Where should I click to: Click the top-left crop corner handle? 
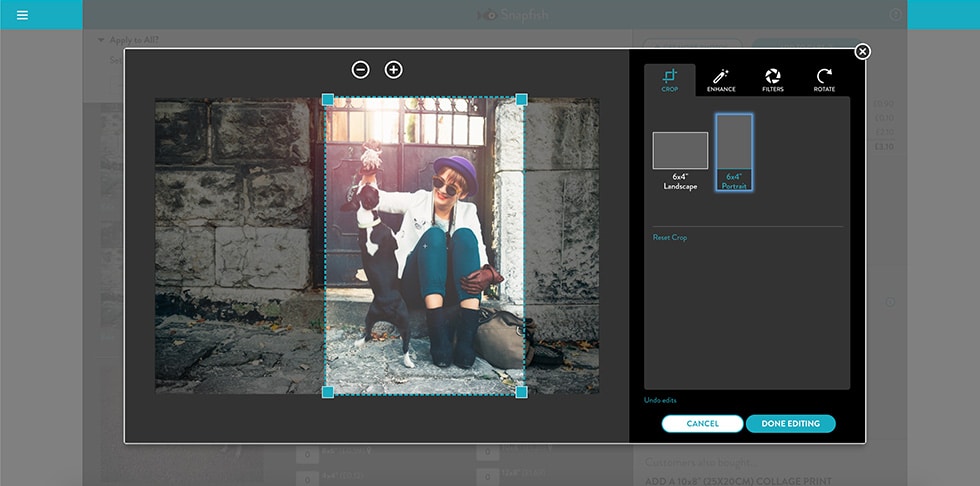(328, 99)
